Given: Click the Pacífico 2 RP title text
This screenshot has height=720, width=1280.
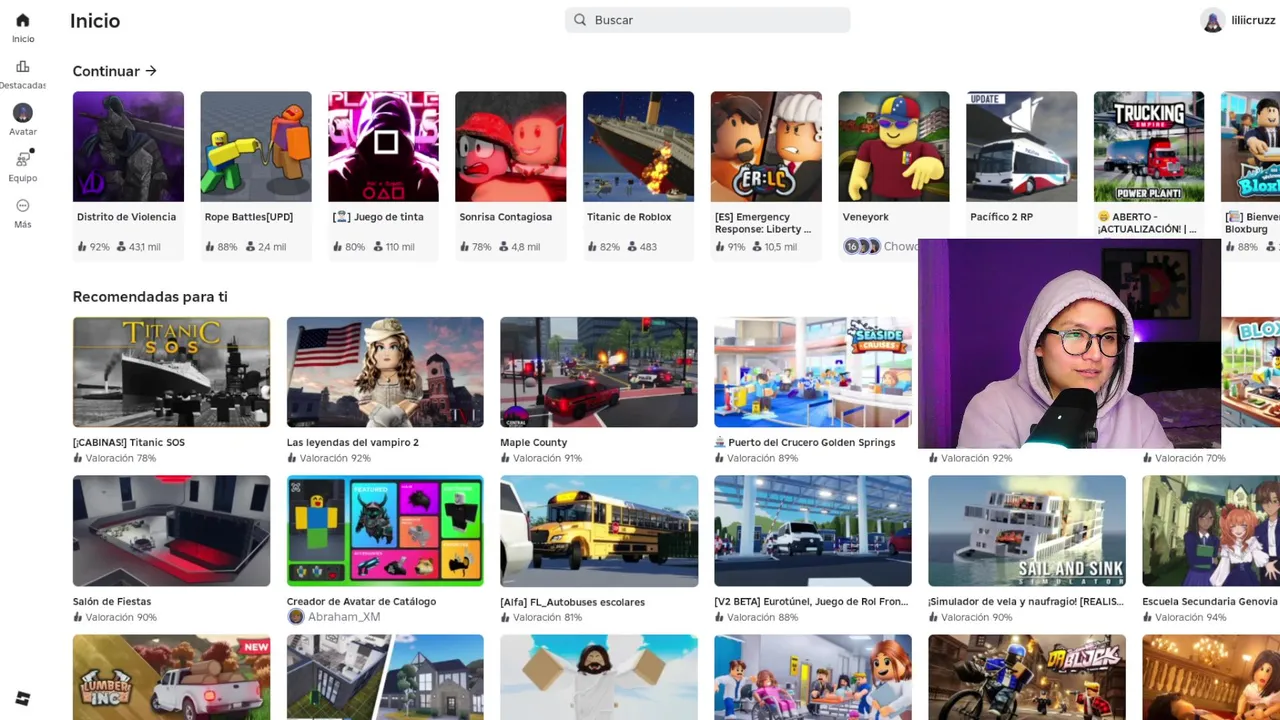Looking at the screenshot, I should 1001,217.
